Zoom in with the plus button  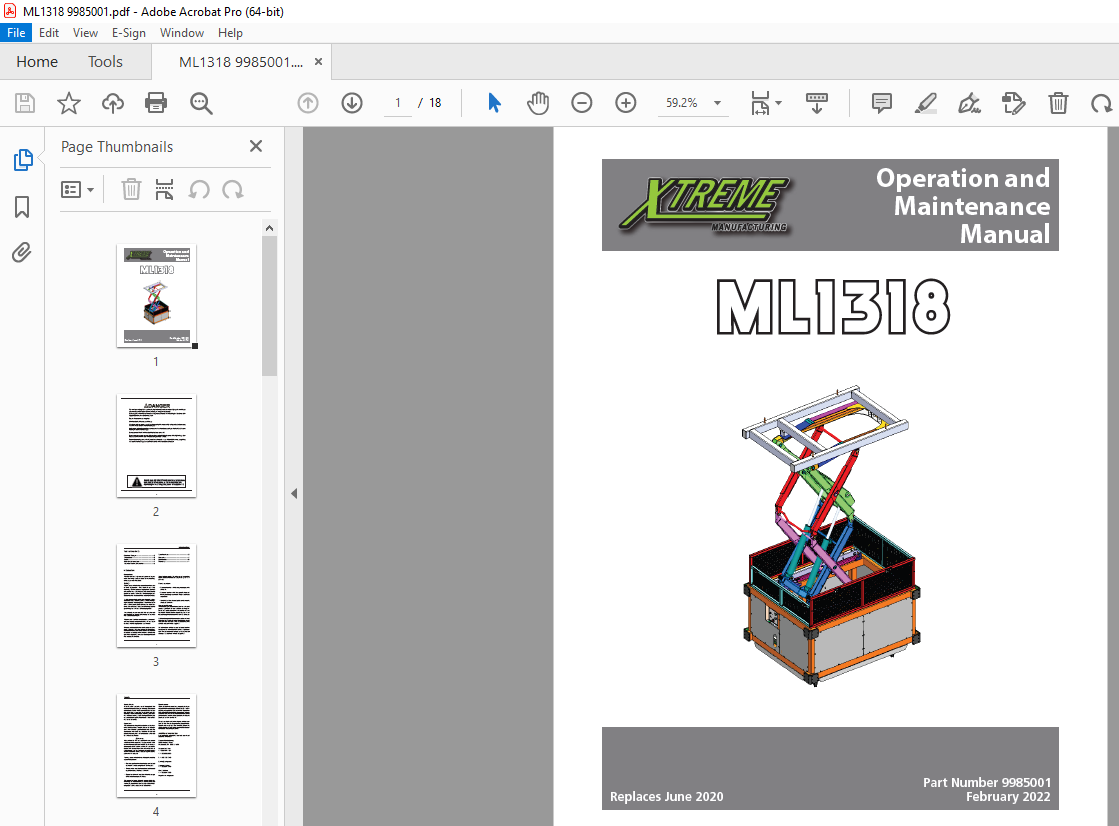(x=626, y=104)
